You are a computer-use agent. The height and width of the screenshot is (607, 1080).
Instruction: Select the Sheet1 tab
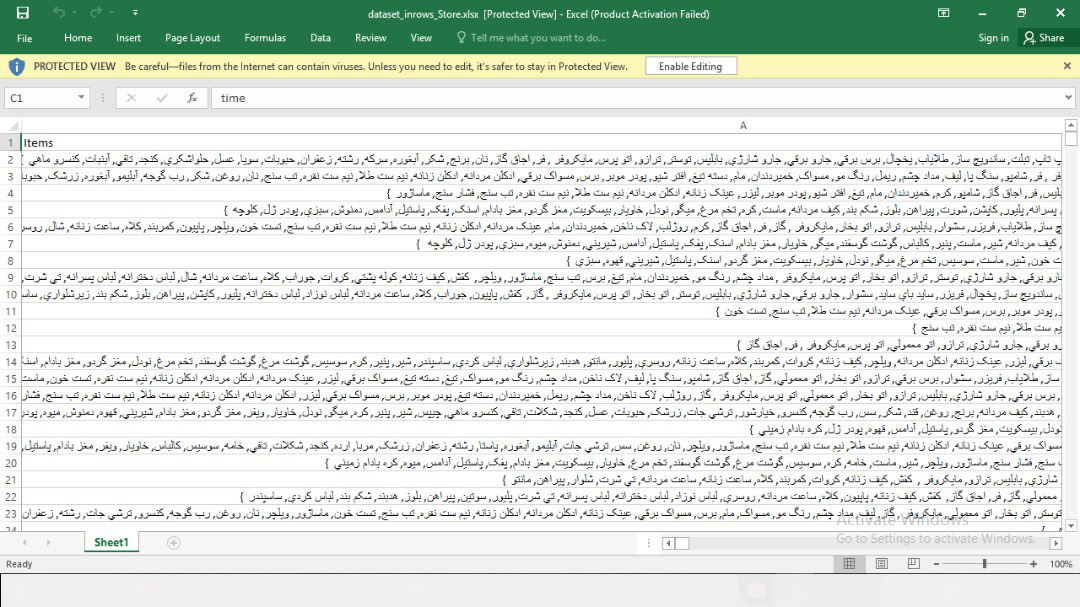click(x=111, y=543)
